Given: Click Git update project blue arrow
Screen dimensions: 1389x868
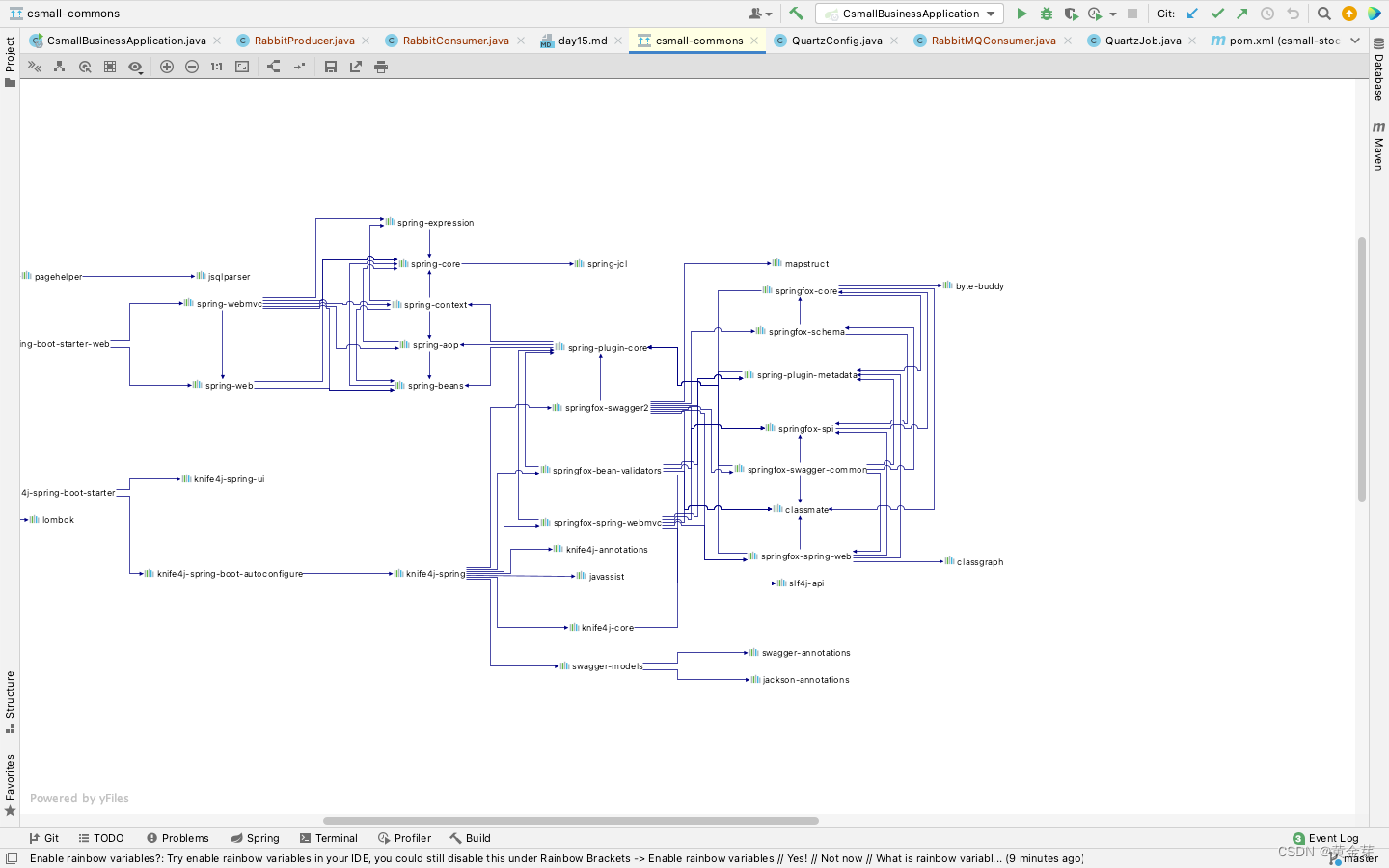Looking at the screenshot, I should pos(1192,14).
